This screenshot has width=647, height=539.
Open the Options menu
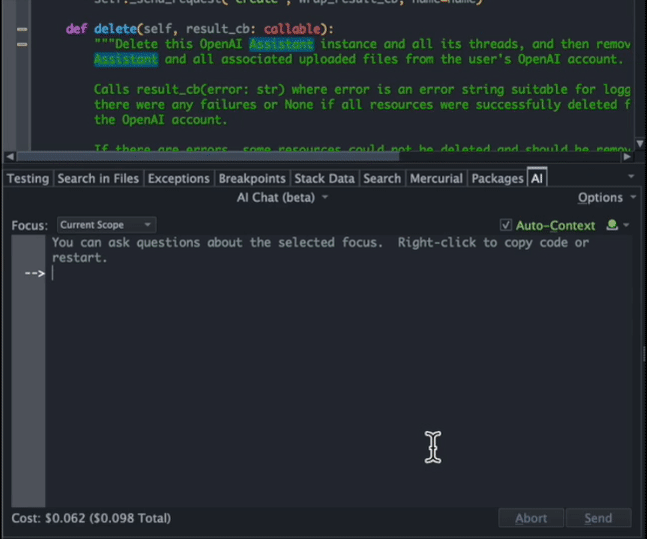pyautogui.click(x=607, y=198)
